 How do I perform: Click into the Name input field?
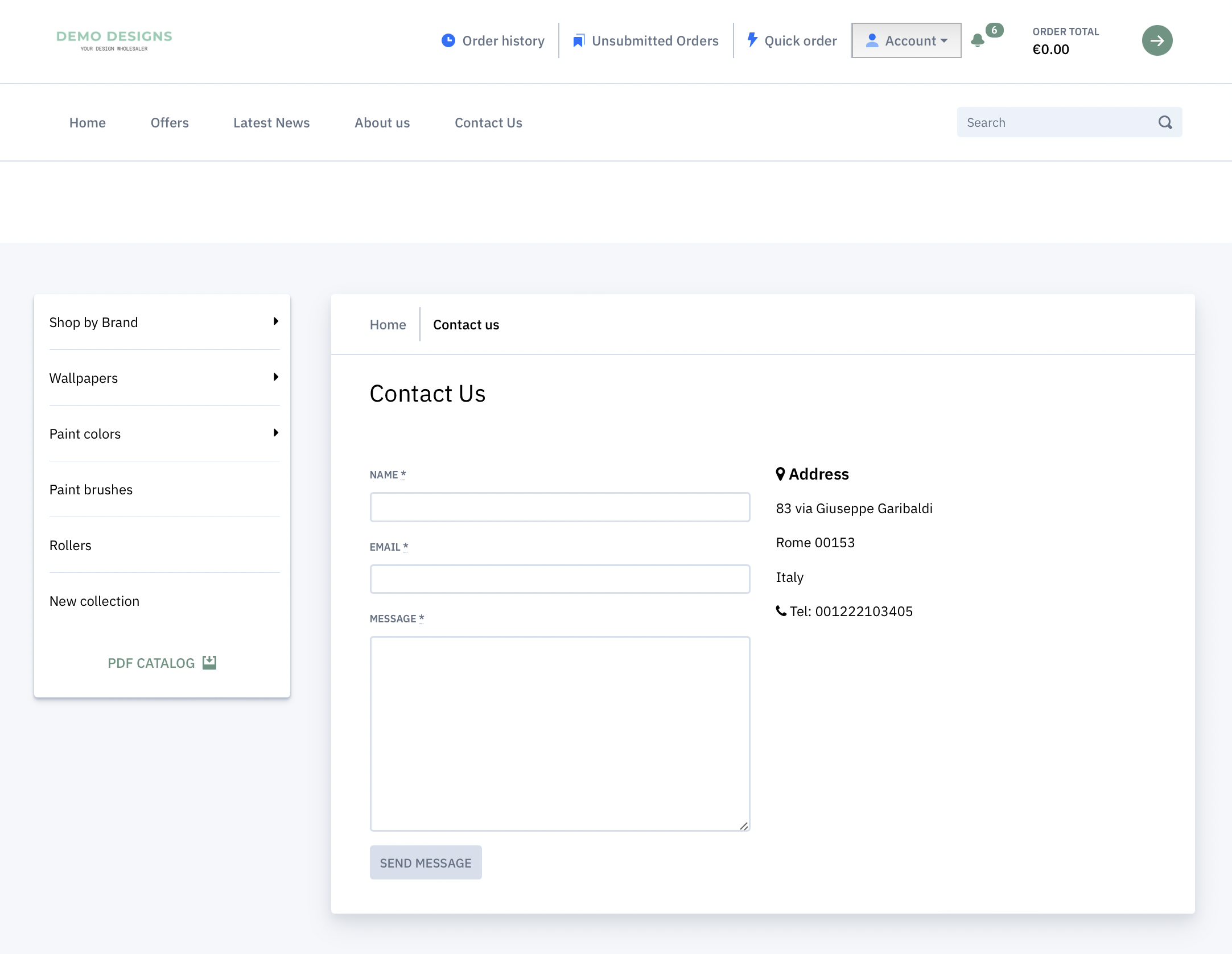click(560, 507)
